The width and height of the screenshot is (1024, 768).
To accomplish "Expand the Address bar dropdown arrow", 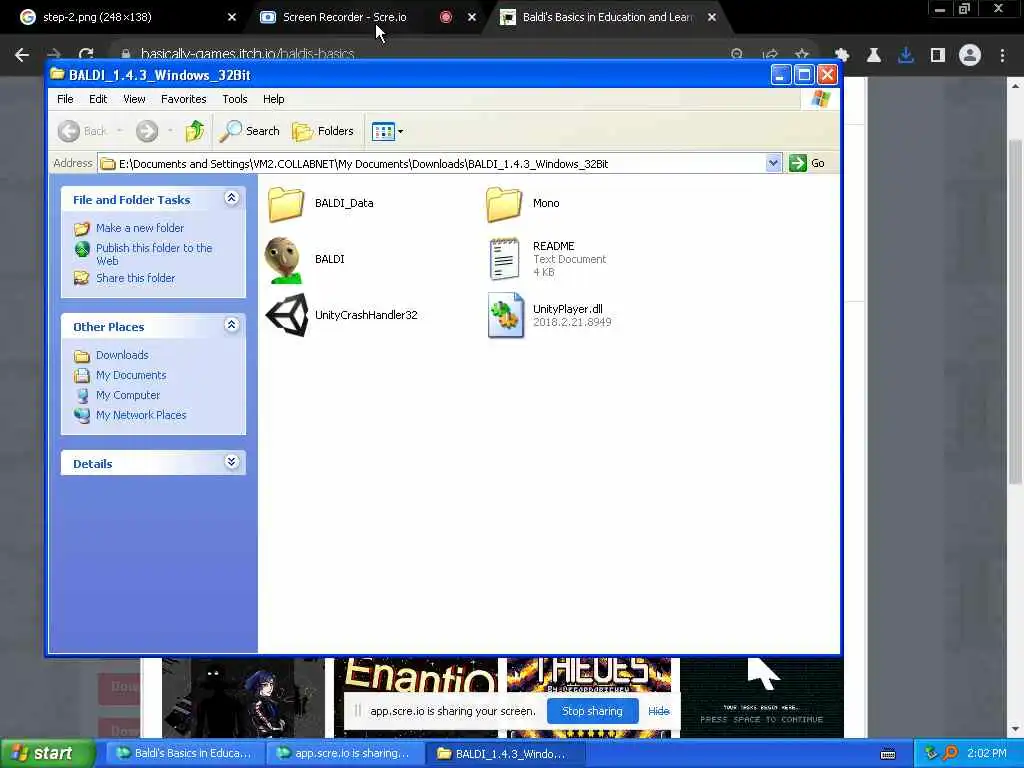I will click(773, 163).
